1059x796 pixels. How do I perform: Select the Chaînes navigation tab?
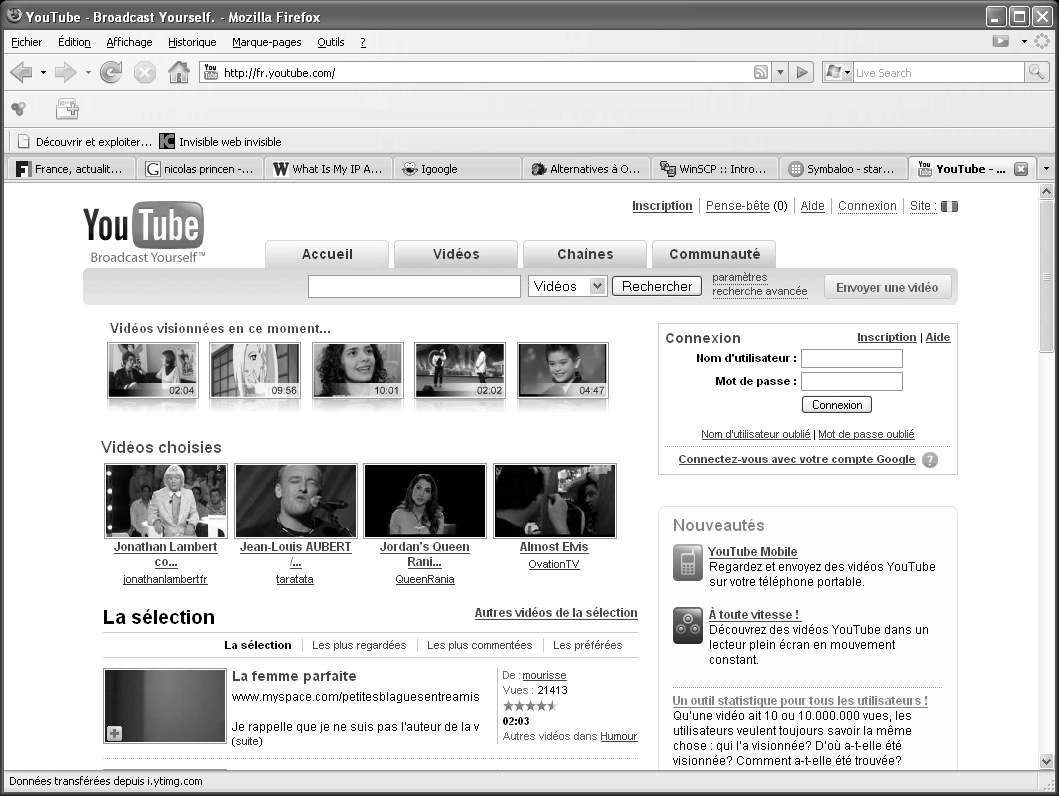pos(585,255)
